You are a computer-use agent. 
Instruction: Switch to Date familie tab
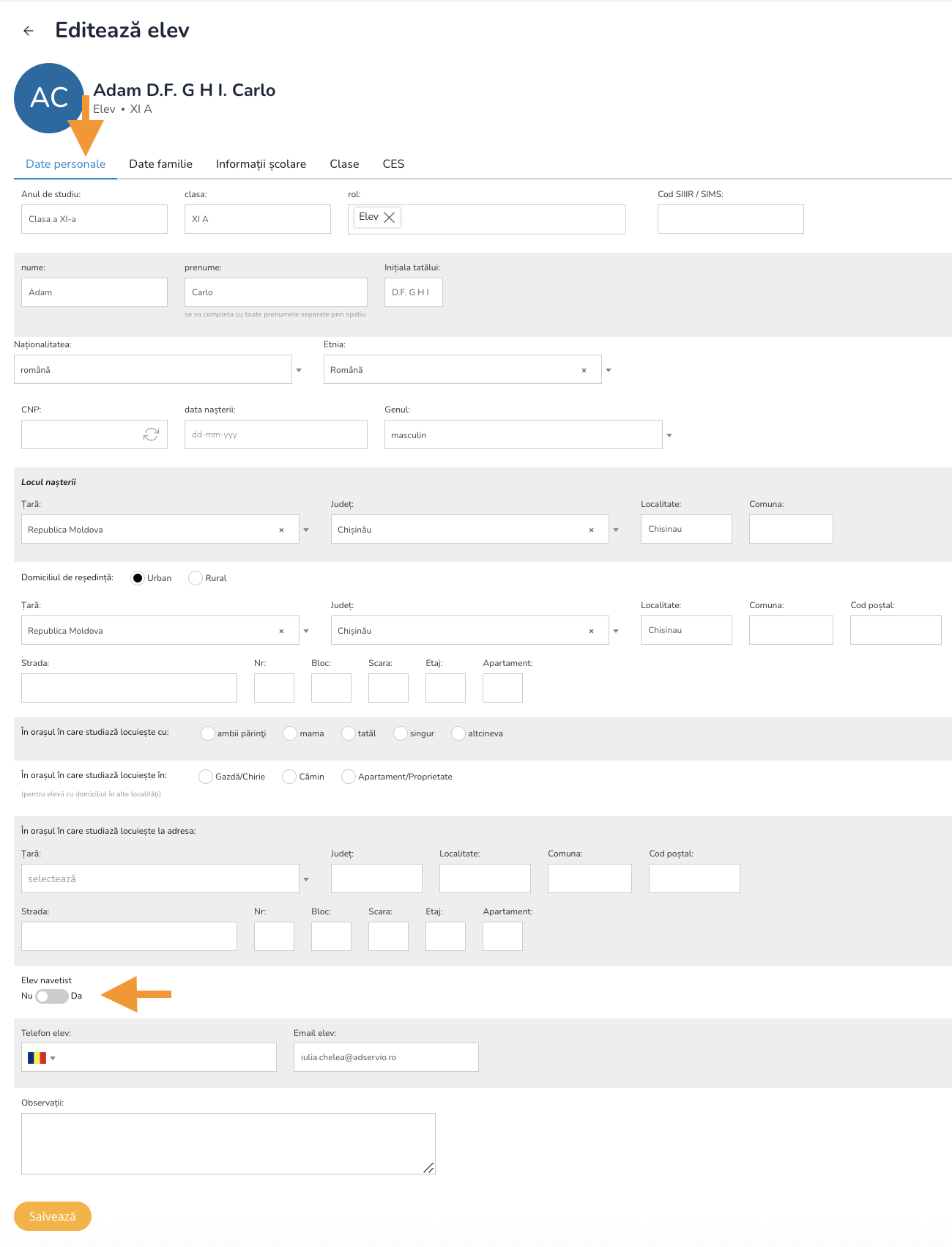(x=160, y=164)
